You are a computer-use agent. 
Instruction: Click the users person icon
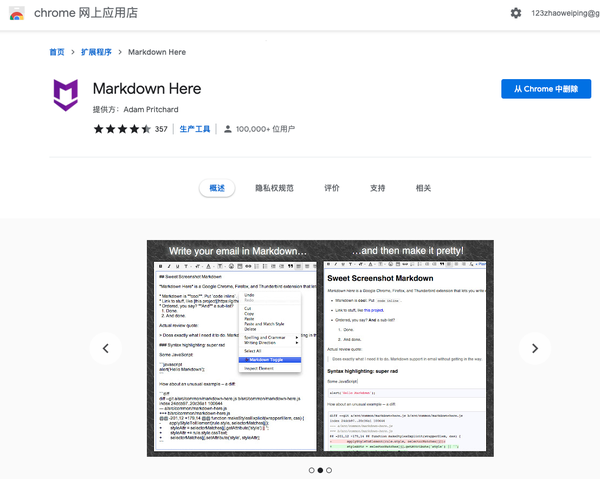228,129
